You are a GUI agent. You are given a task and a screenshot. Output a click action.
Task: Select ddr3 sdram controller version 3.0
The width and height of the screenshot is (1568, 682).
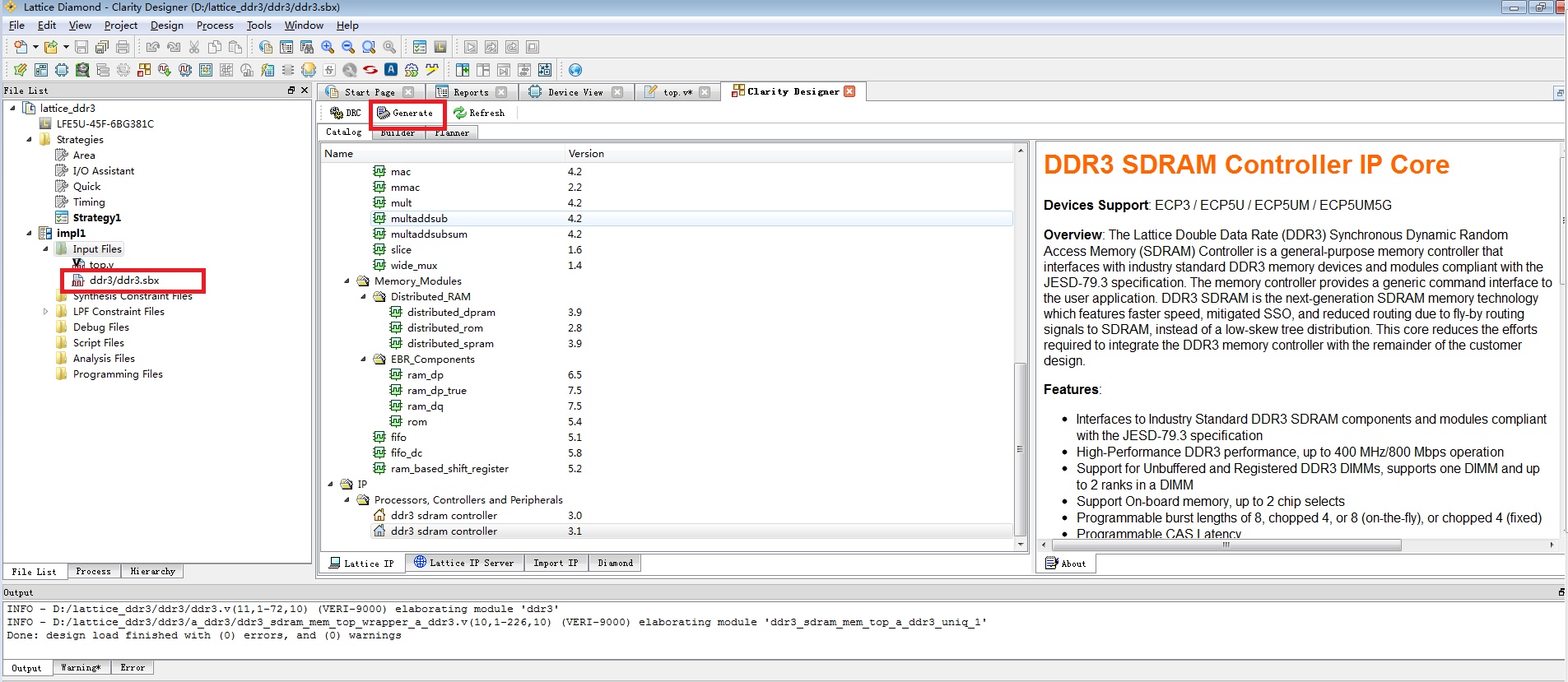(x=444, y=516)
